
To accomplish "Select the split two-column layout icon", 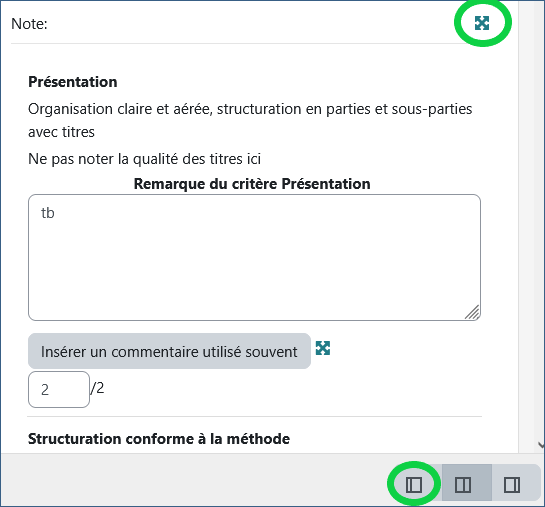I will click(x=463, y=484).
